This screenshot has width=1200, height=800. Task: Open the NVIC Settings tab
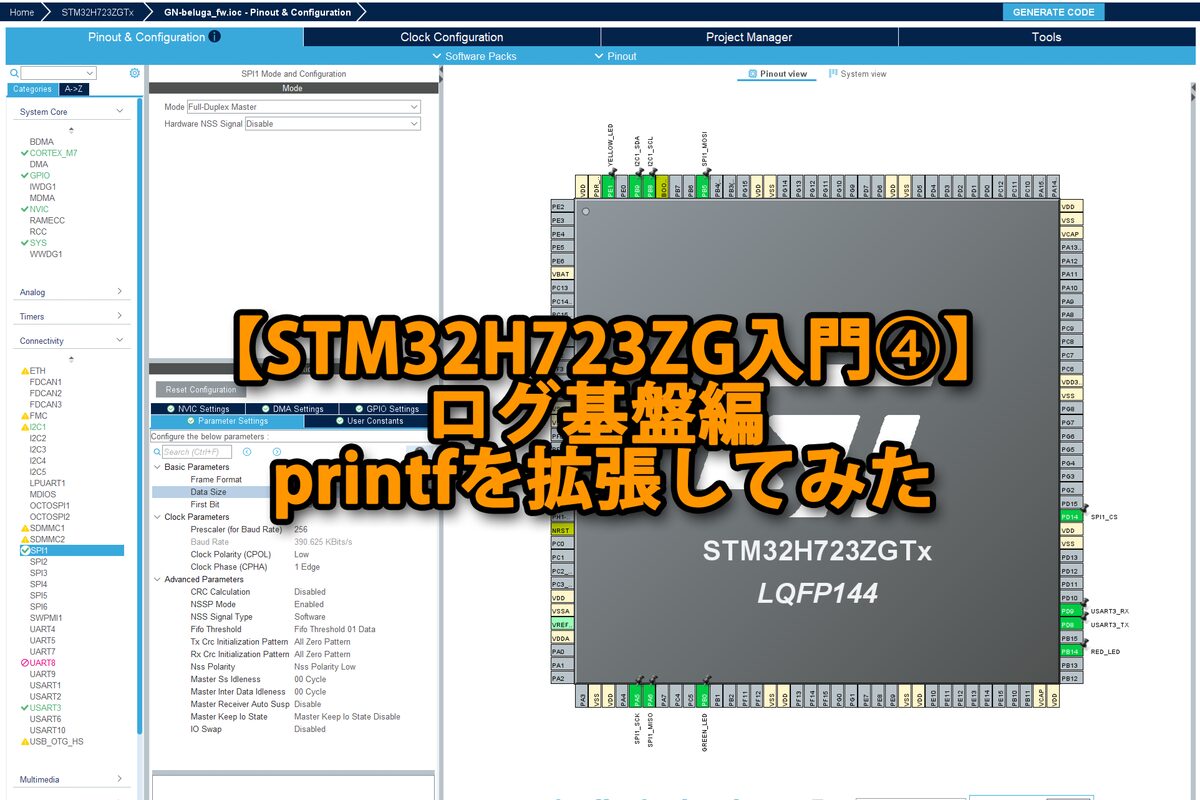(198, 408)
